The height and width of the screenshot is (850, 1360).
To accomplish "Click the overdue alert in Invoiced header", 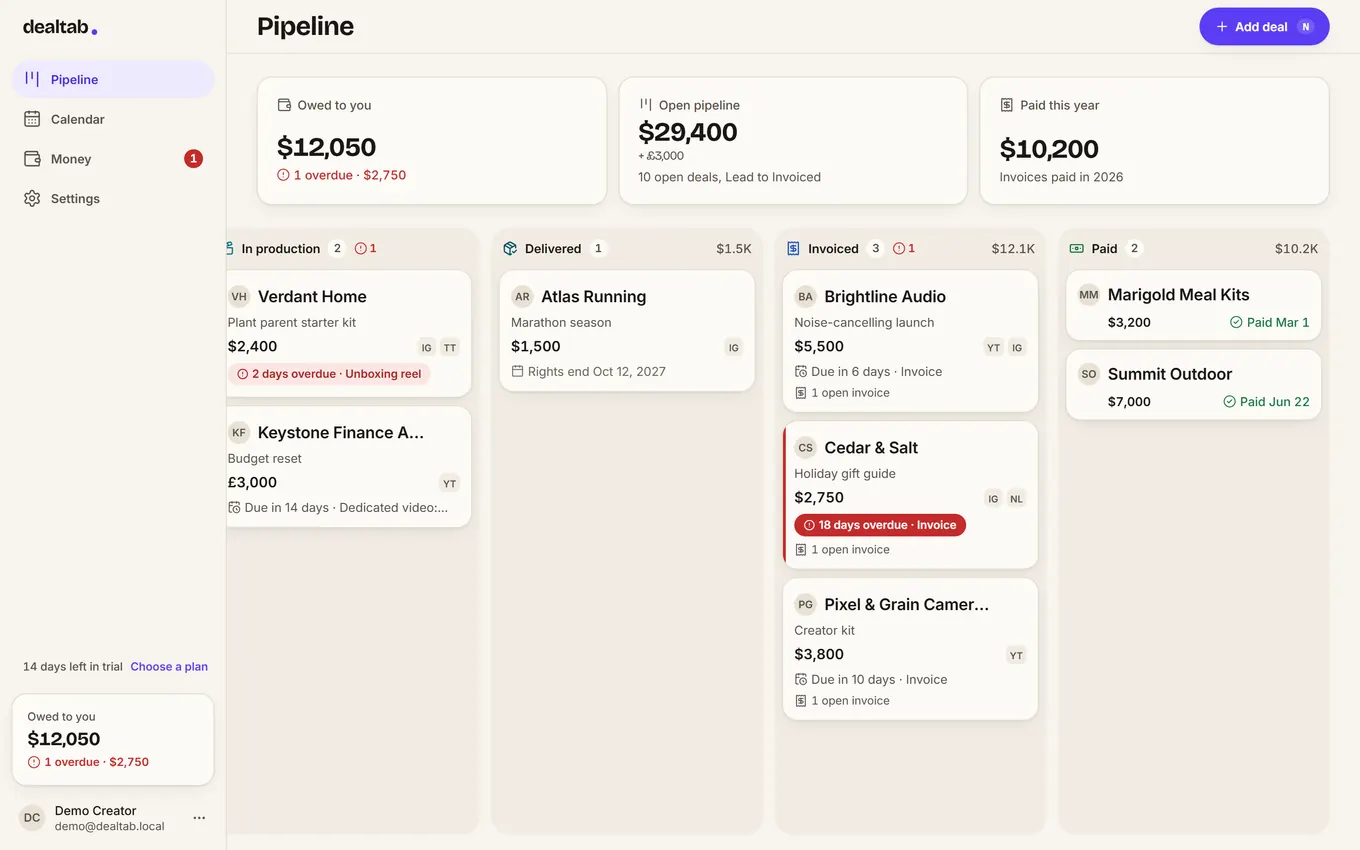I will 904,249.
